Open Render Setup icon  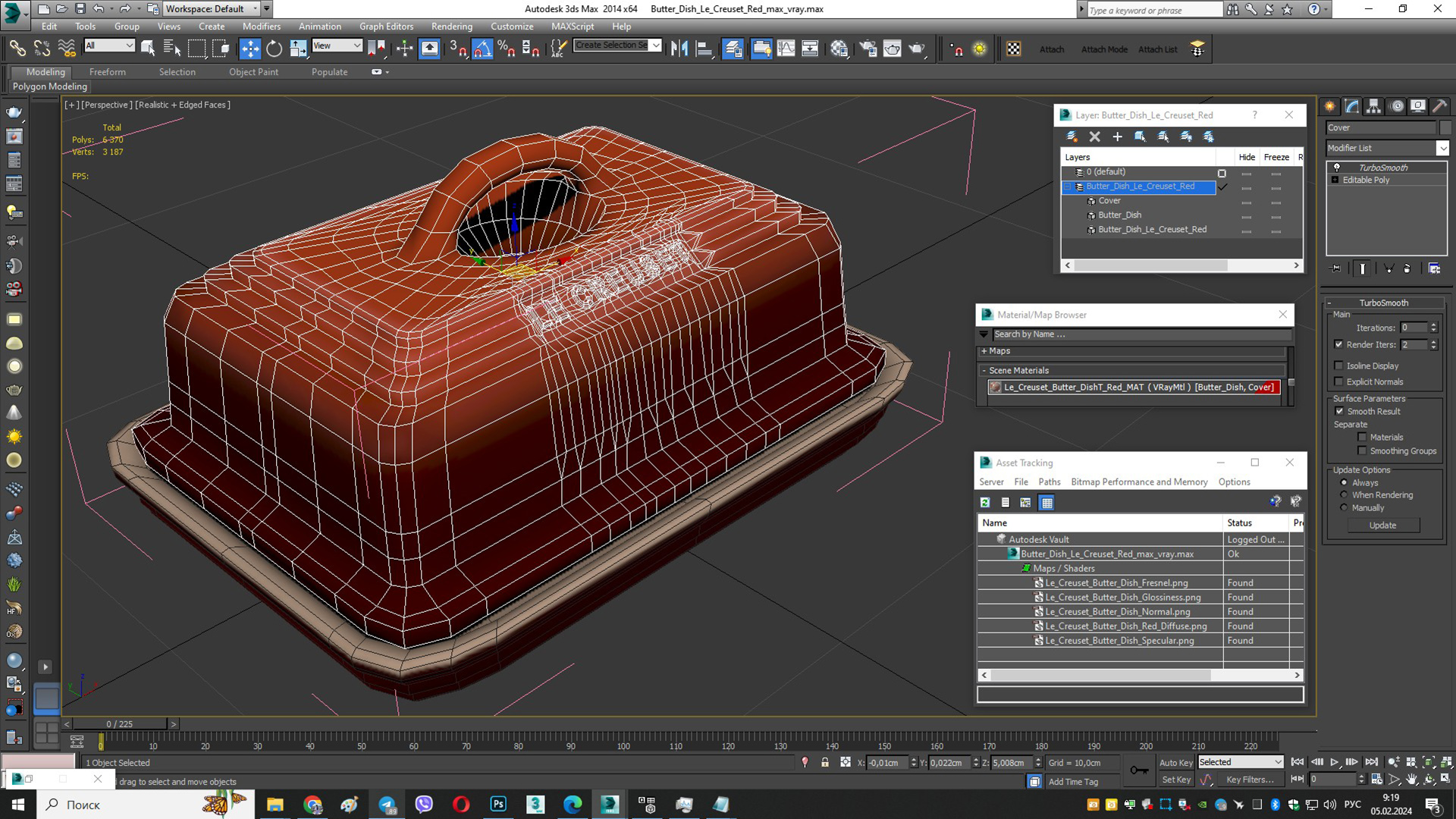tap(868, 49)
